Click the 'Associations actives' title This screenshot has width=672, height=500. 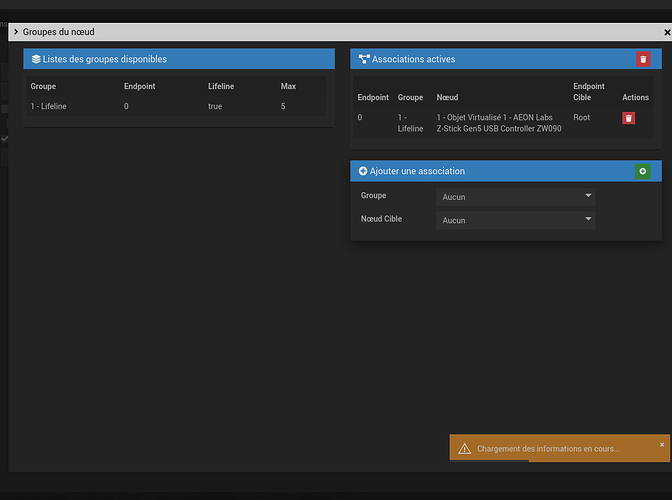coord(414,59)
